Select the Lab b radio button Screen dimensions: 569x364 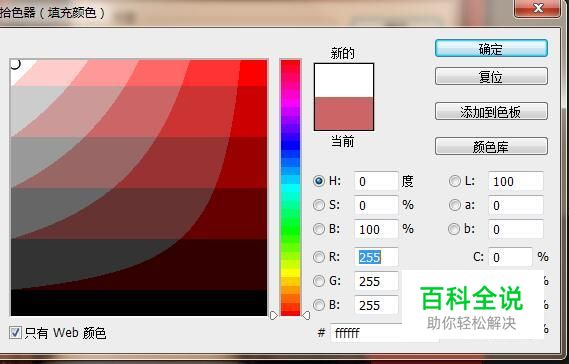455,229
